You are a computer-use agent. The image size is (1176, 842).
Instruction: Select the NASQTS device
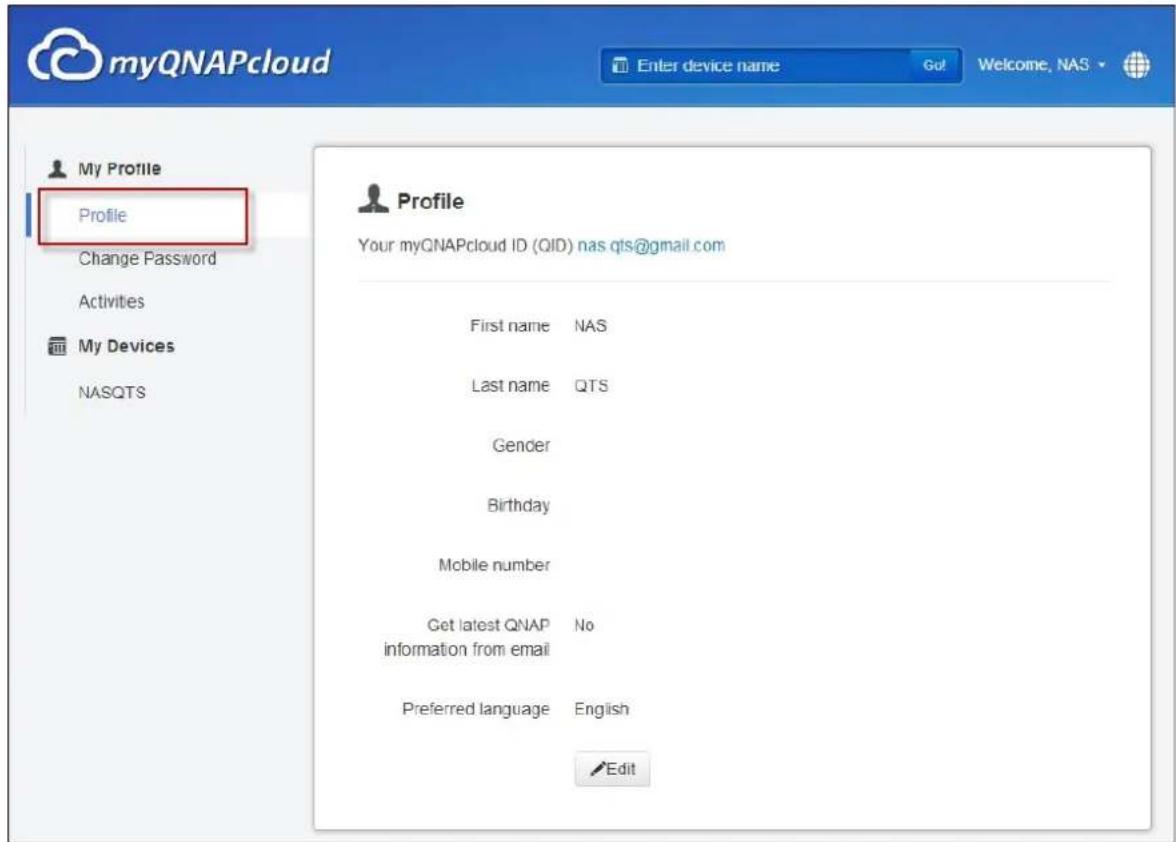112,392
